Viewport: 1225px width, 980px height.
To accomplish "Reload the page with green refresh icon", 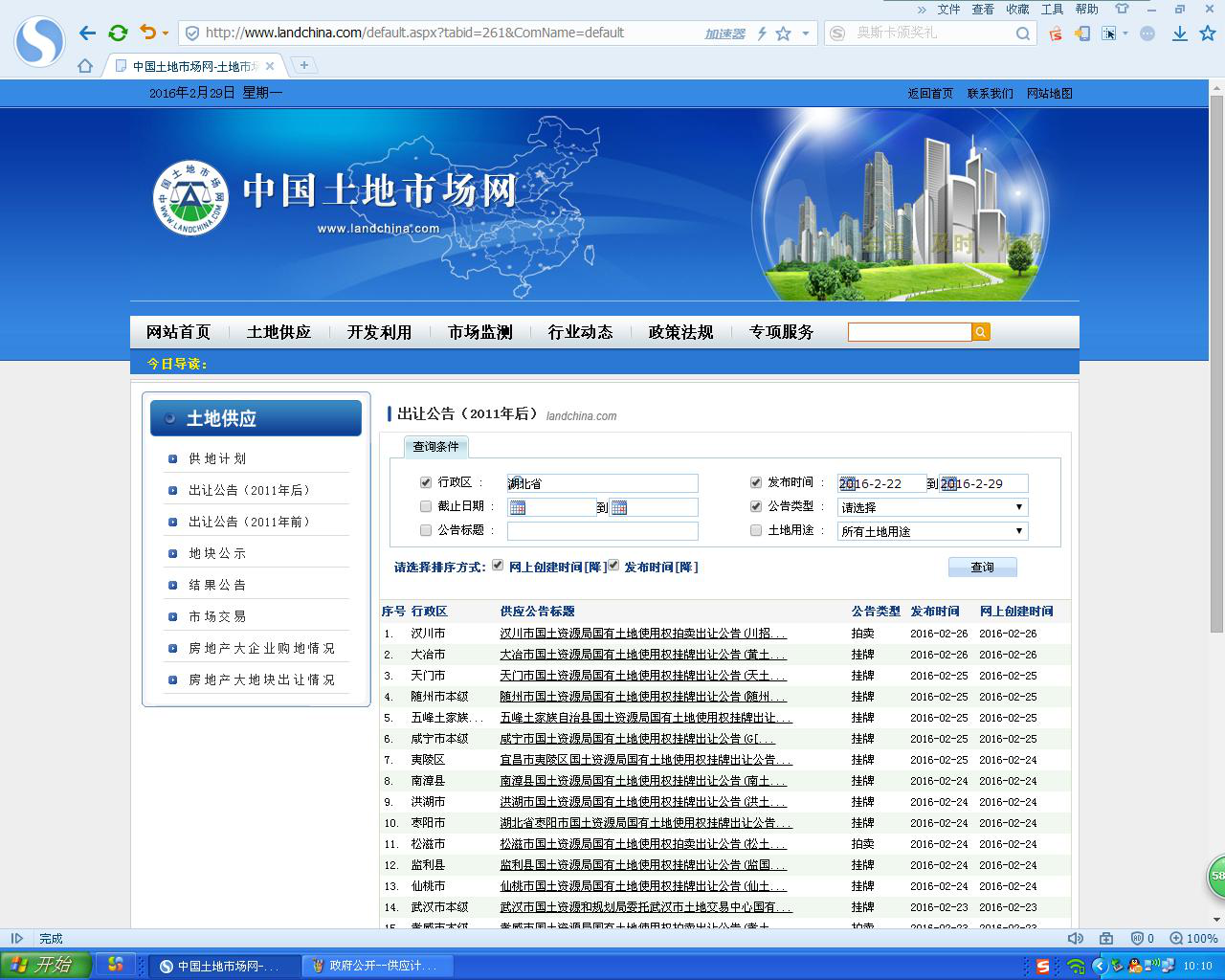I will [x=118, y=33].
